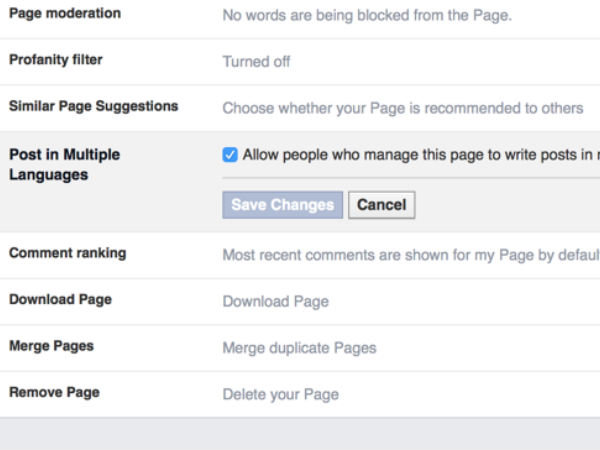600x450 pixels.
Task: Enable the multiple languages posting checkbox
Action: pyautogui.click(x=230, y=155)
